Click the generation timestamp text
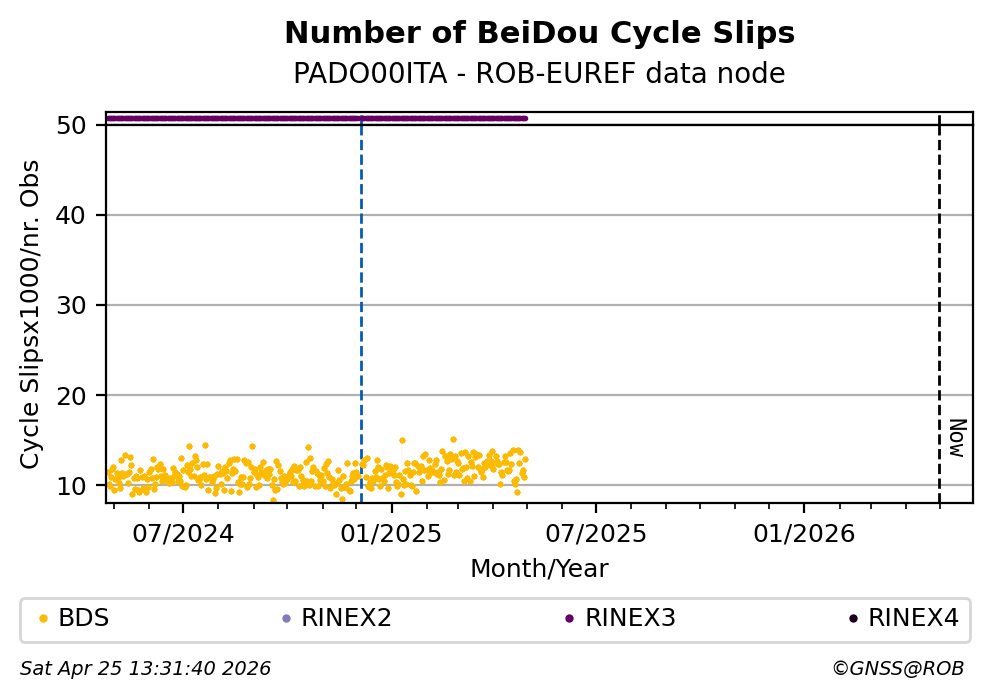The width and height of the screenshot is (993, 699). (x=146, y=668)
